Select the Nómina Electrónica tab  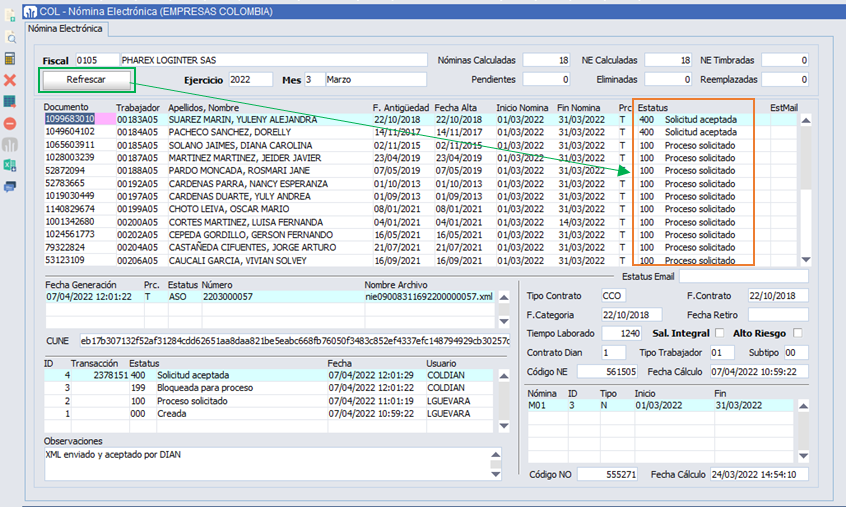(65, 29)
